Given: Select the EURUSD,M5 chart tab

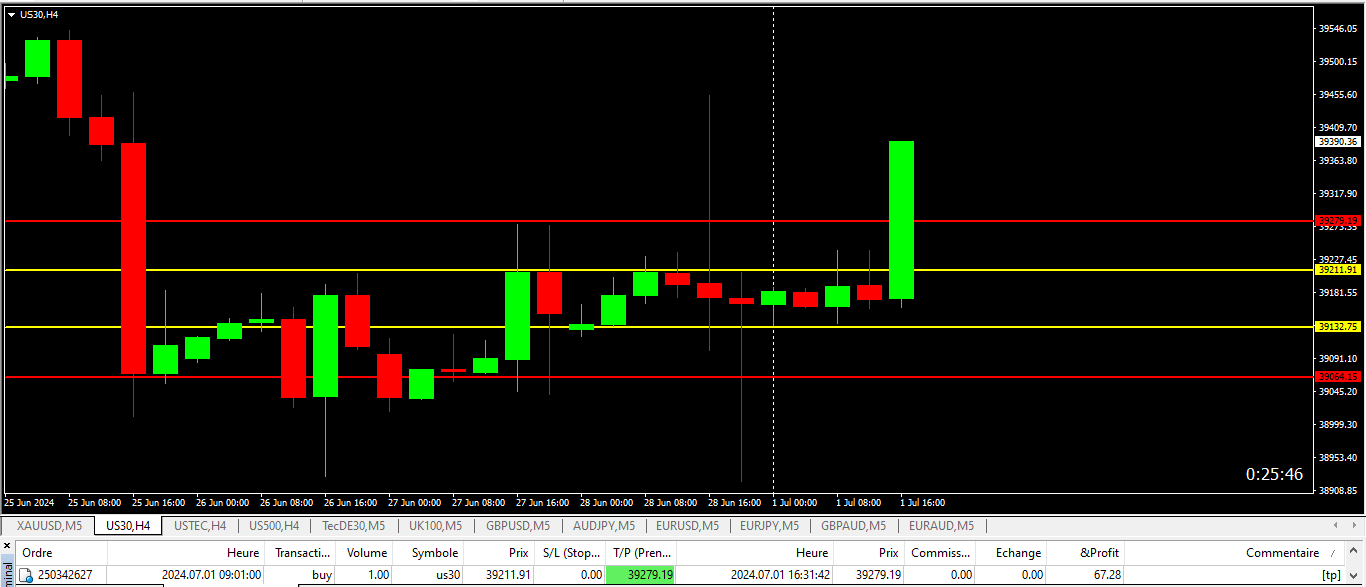Looking at the screenshot, I should pos(688,525).
